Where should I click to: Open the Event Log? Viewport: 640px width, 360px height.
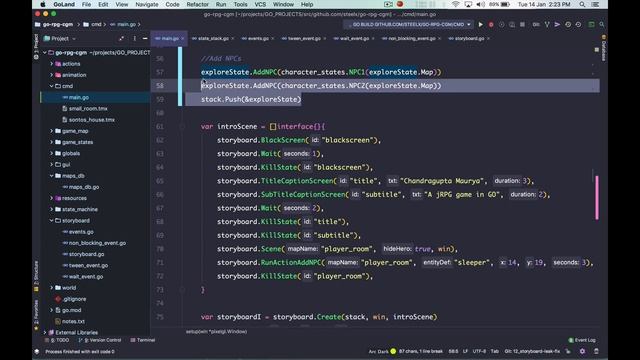pyautogui.click(x=582, y=340)
